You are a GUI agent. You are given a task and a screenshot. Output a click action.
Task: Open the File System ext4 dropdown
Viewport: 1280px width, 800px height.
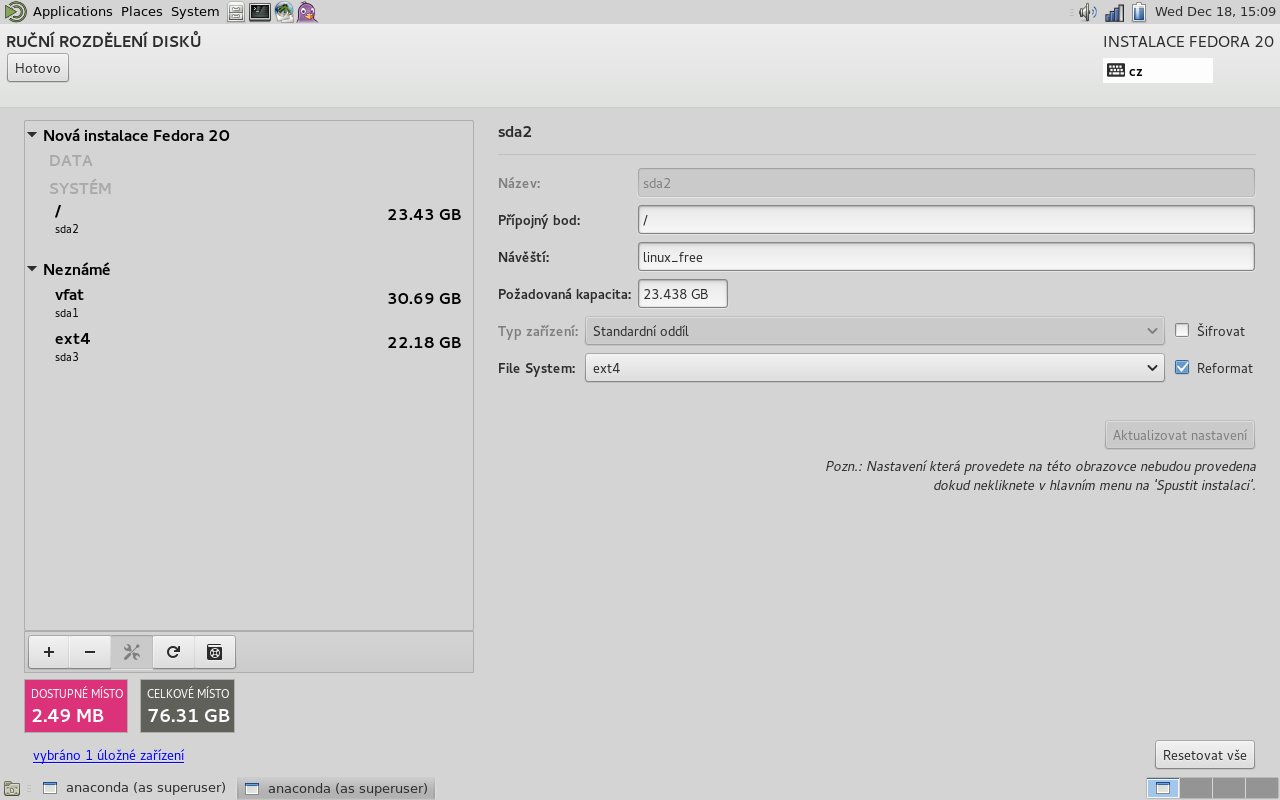874,368
